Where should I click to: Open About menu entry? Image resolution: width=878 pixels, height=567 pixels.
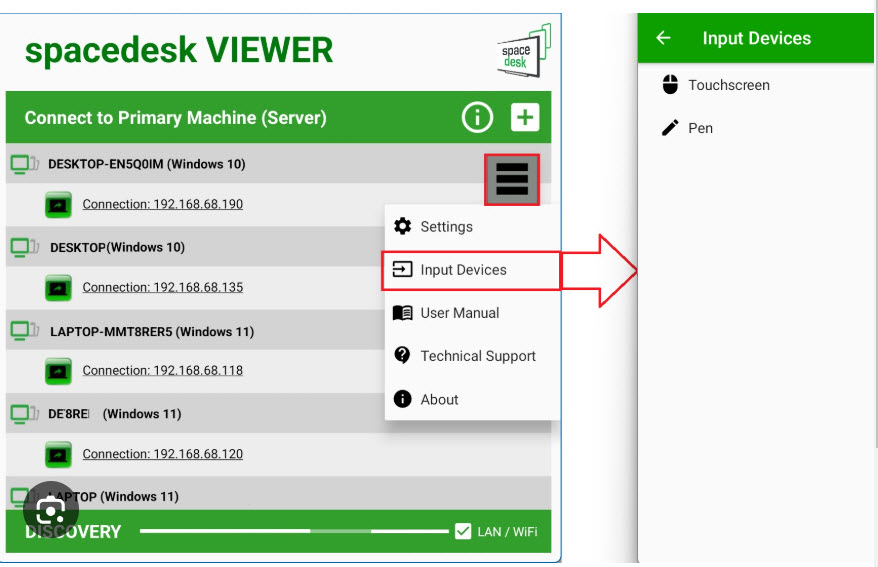click(471, 399)
